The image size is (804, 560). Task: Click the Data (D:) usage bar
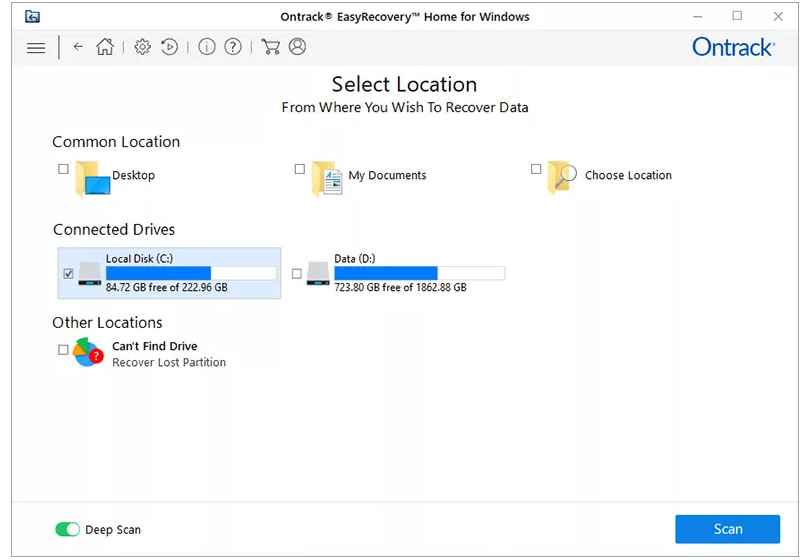(x=419, y=273)
